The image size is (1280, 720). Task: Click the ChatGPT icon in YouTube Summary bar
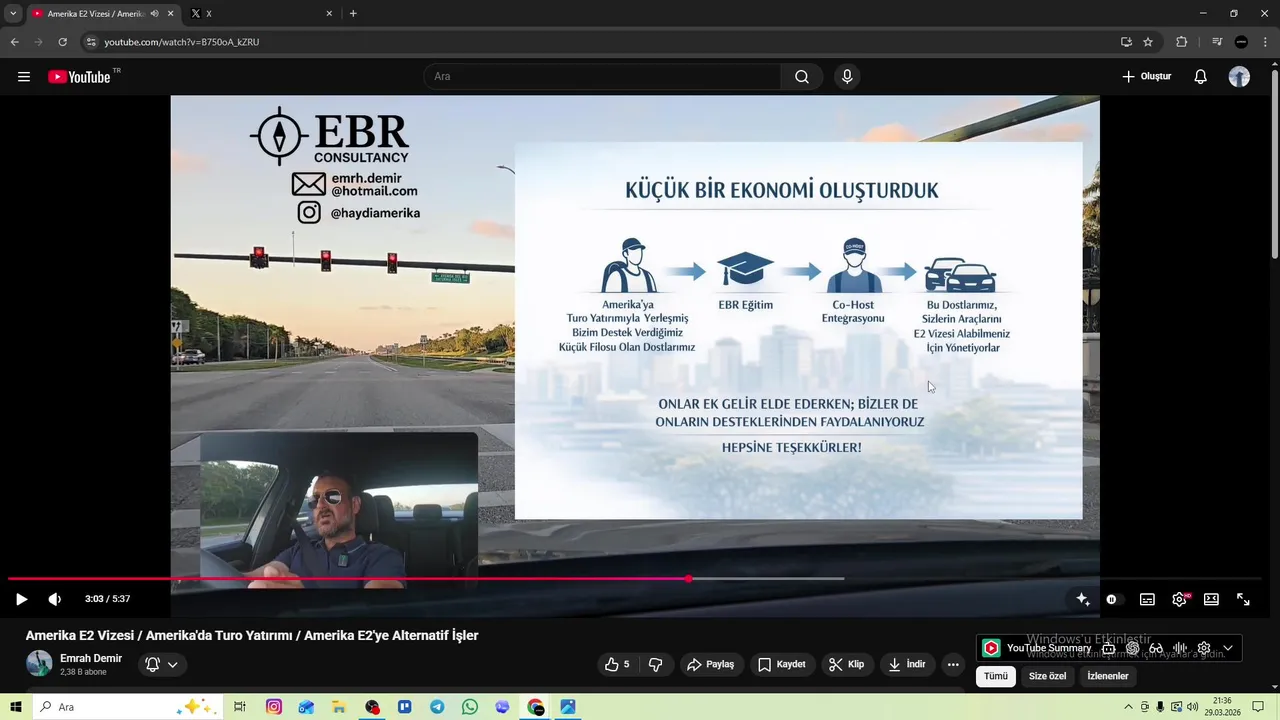[x=1132, y=648]
